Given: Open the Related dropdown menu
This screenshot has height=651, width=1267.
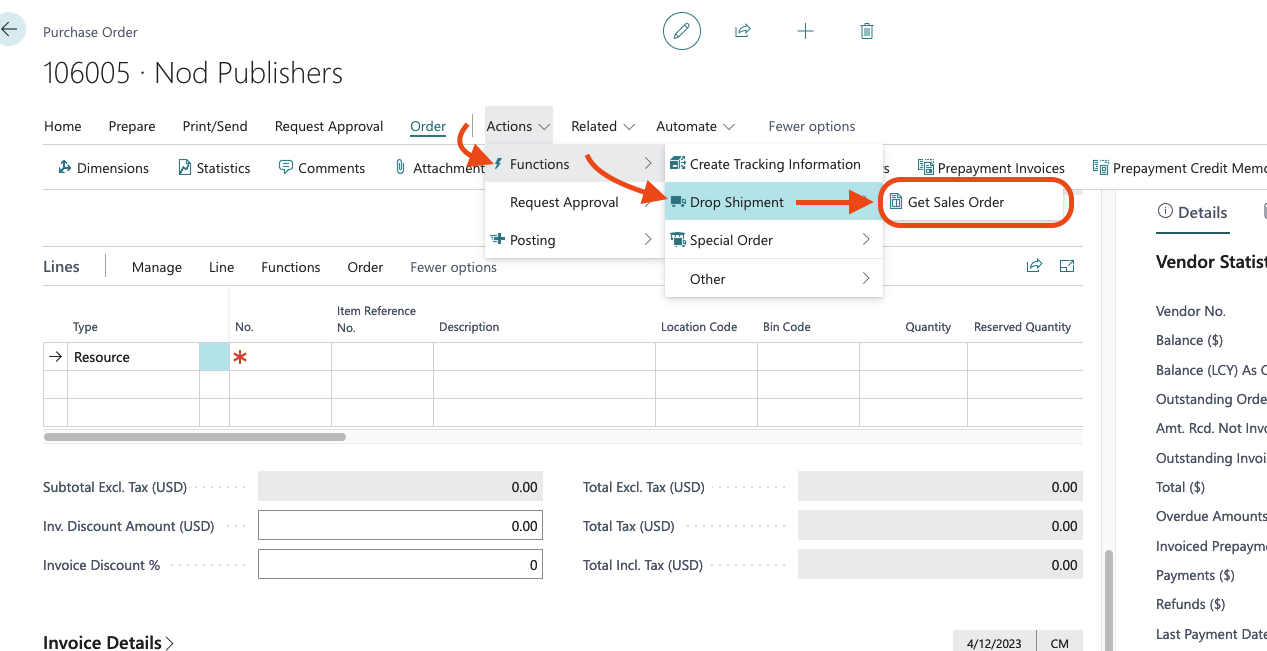Looking at the screenshot, I should click(x=603, y=126).
